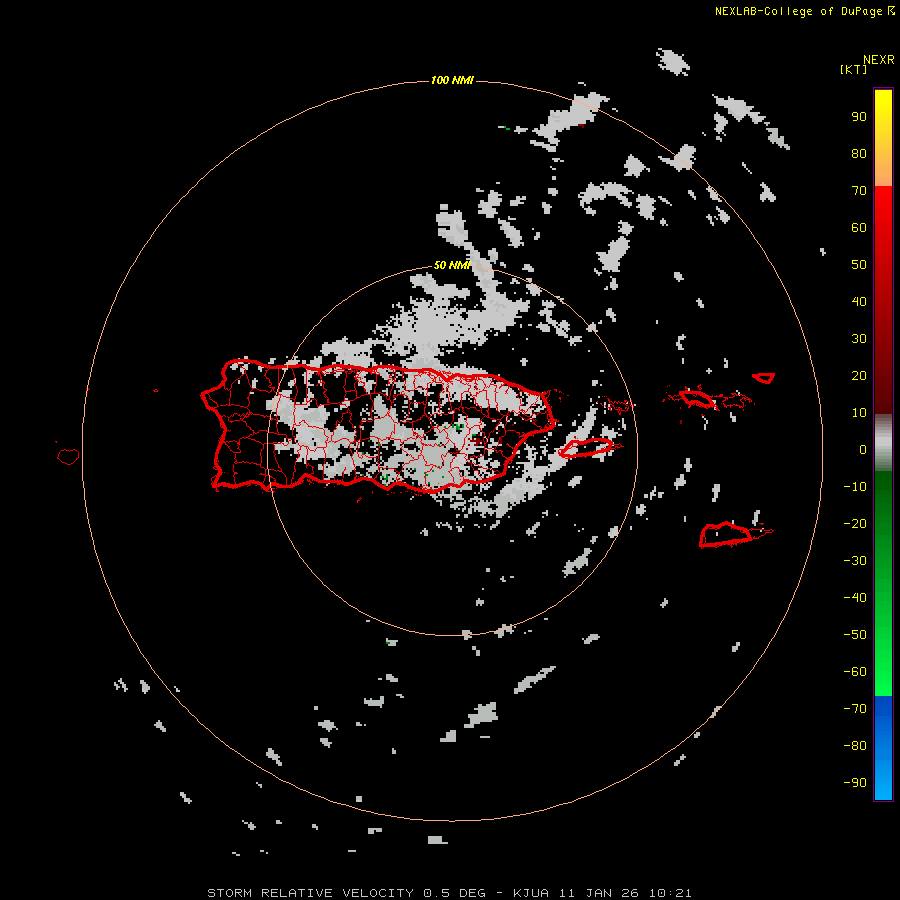The width and height of the screenshot is (900, 900).
Task: Click the 50 value on velocity scale
Action: coord(859,265)
